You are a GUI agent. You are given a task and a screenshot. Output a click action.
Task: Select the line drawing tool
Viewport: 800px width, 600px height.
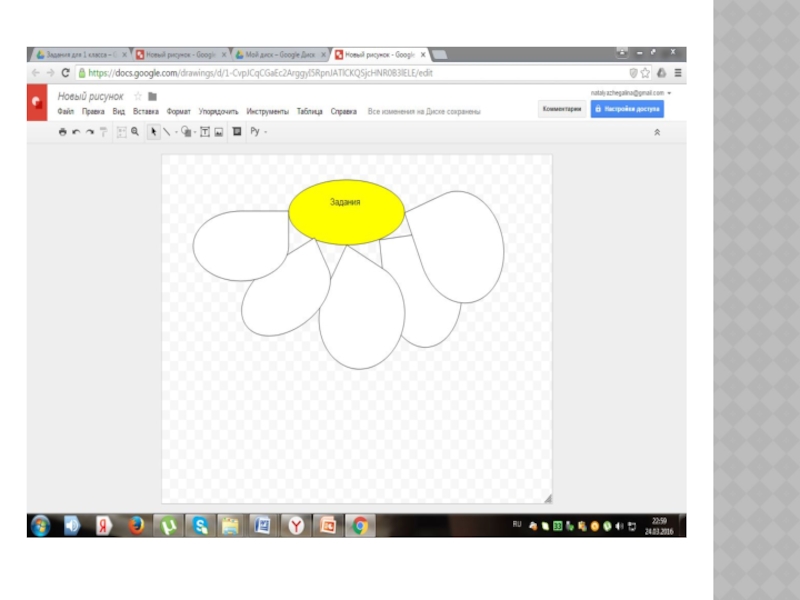[166, 131]
